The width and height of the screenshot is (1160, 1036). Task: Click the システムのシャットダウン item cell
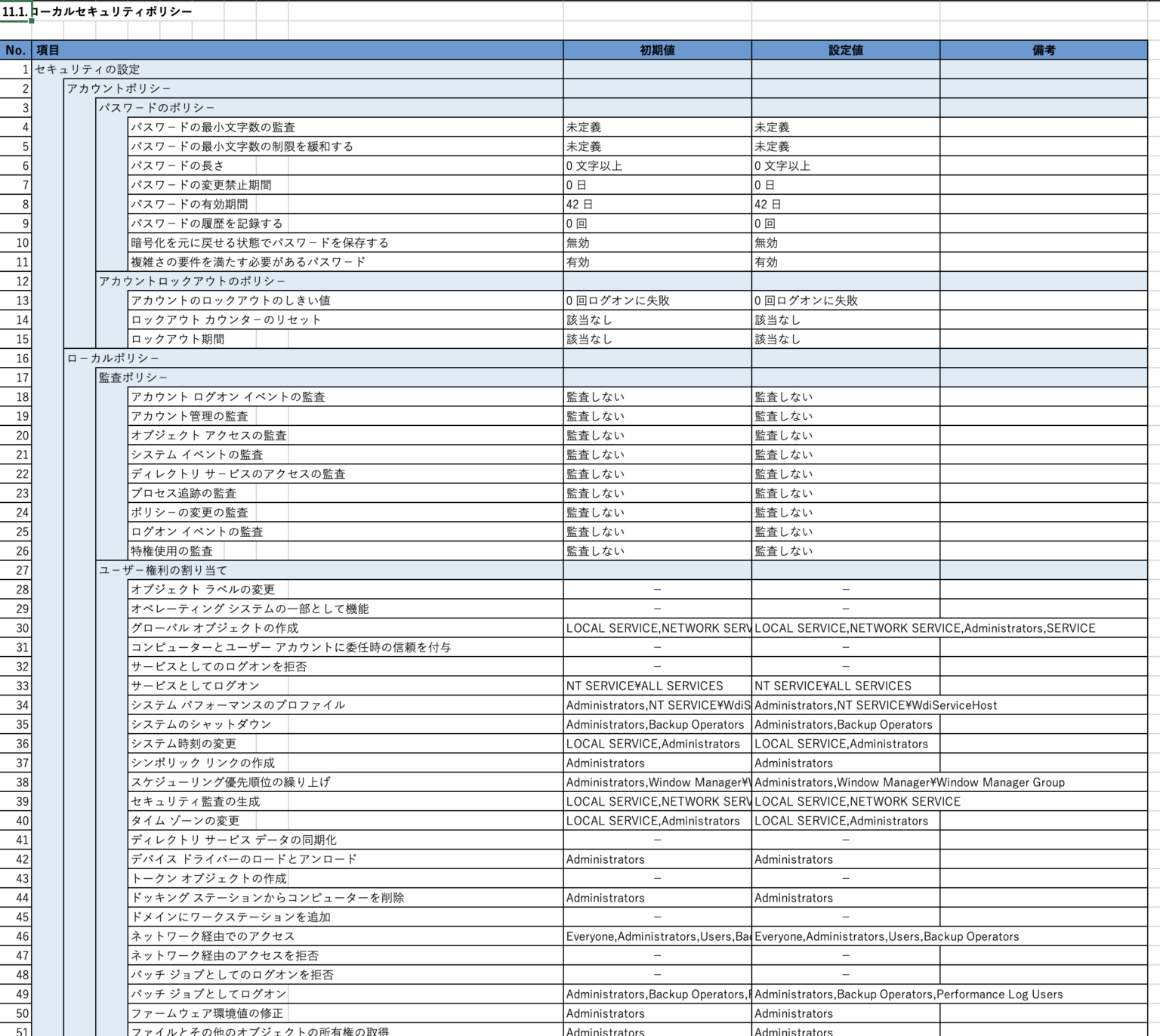[201, 724]
